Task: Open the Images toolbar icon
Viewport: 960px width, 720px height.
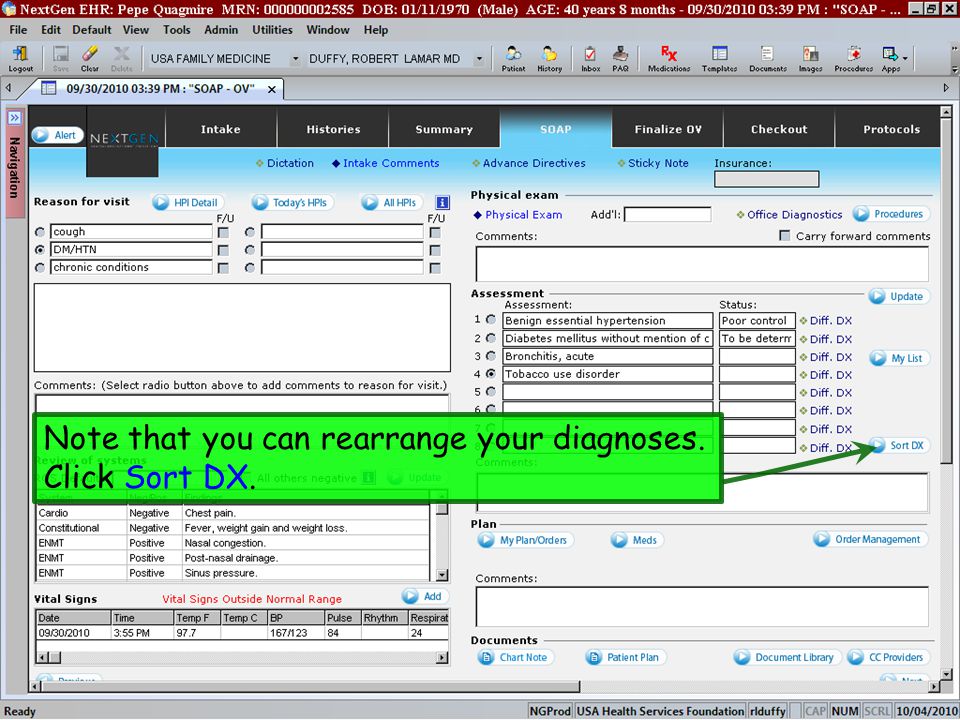Action: (x=810, y=59)
